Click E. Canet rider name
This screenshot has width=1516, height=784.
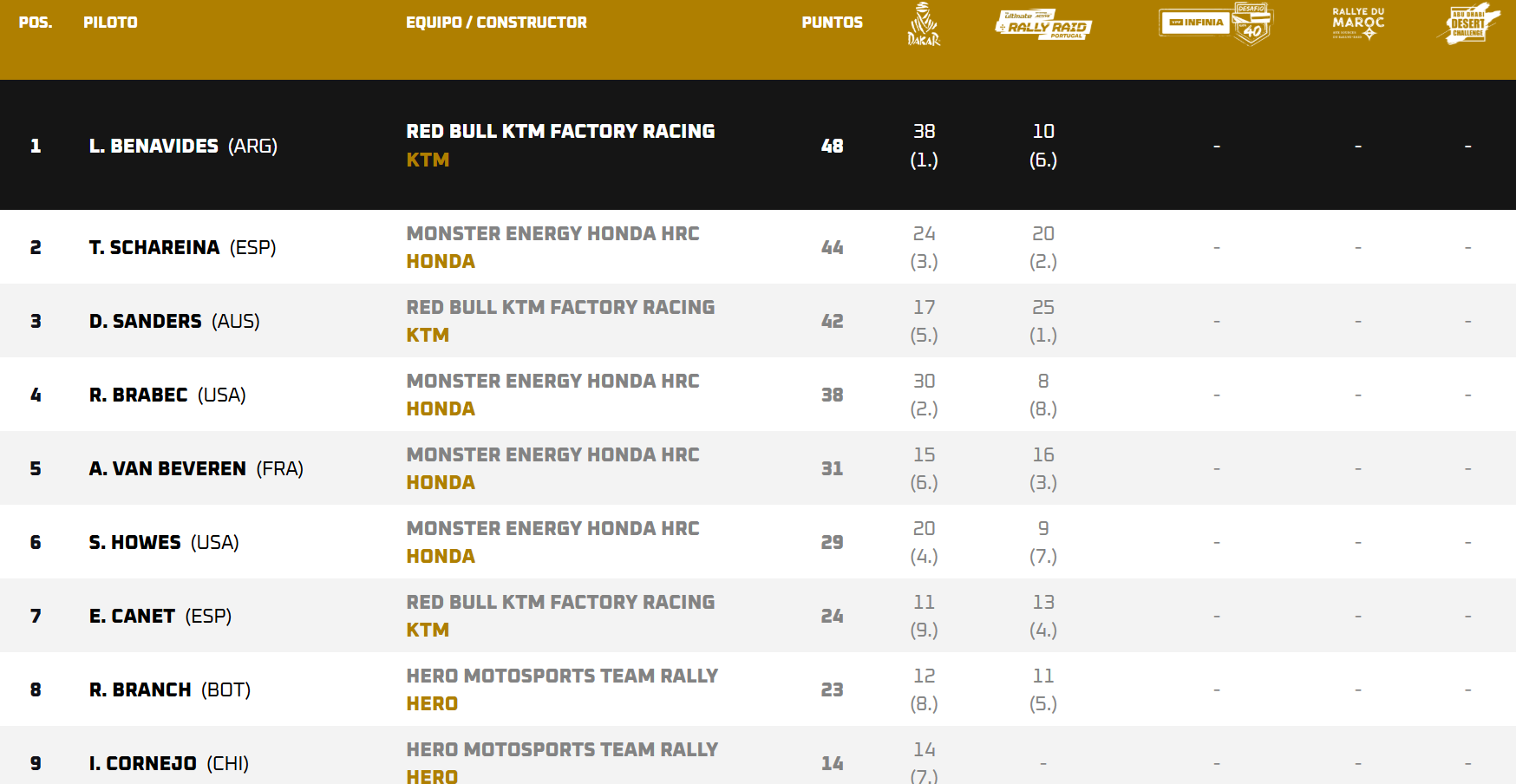pyautogui.click(x=160, y=616)
